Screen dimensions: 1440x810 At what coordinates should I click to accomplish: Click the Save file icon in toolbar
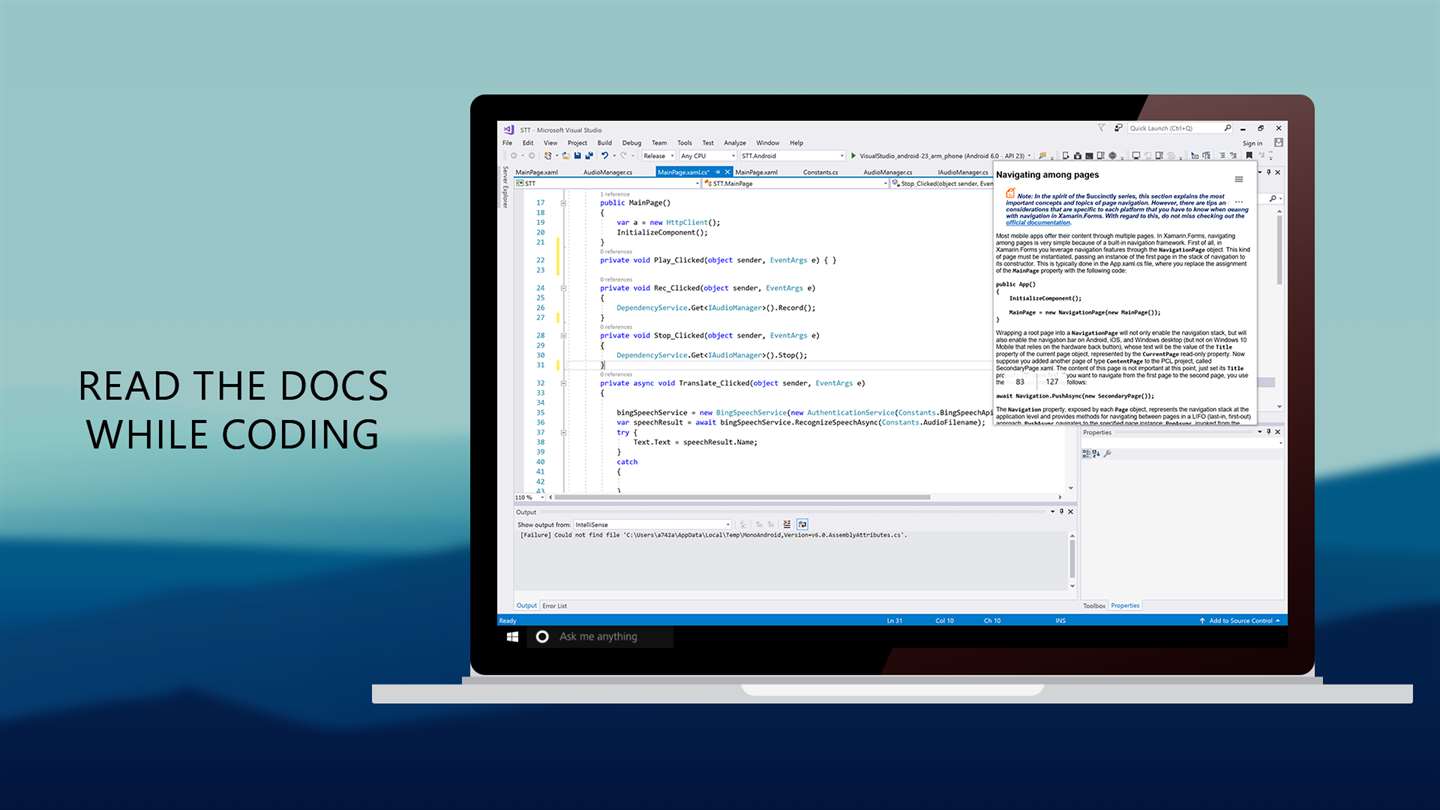click(x=578, y=156)
